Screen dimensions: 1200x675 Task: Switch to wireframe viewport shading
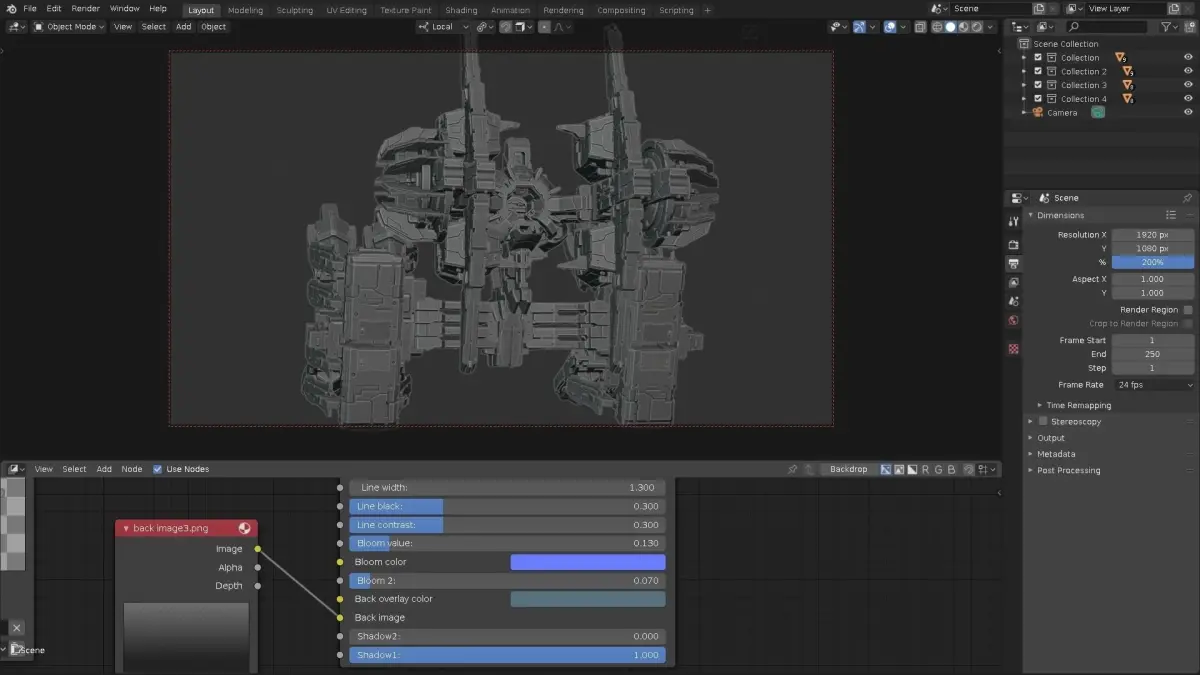pos(936,27)
